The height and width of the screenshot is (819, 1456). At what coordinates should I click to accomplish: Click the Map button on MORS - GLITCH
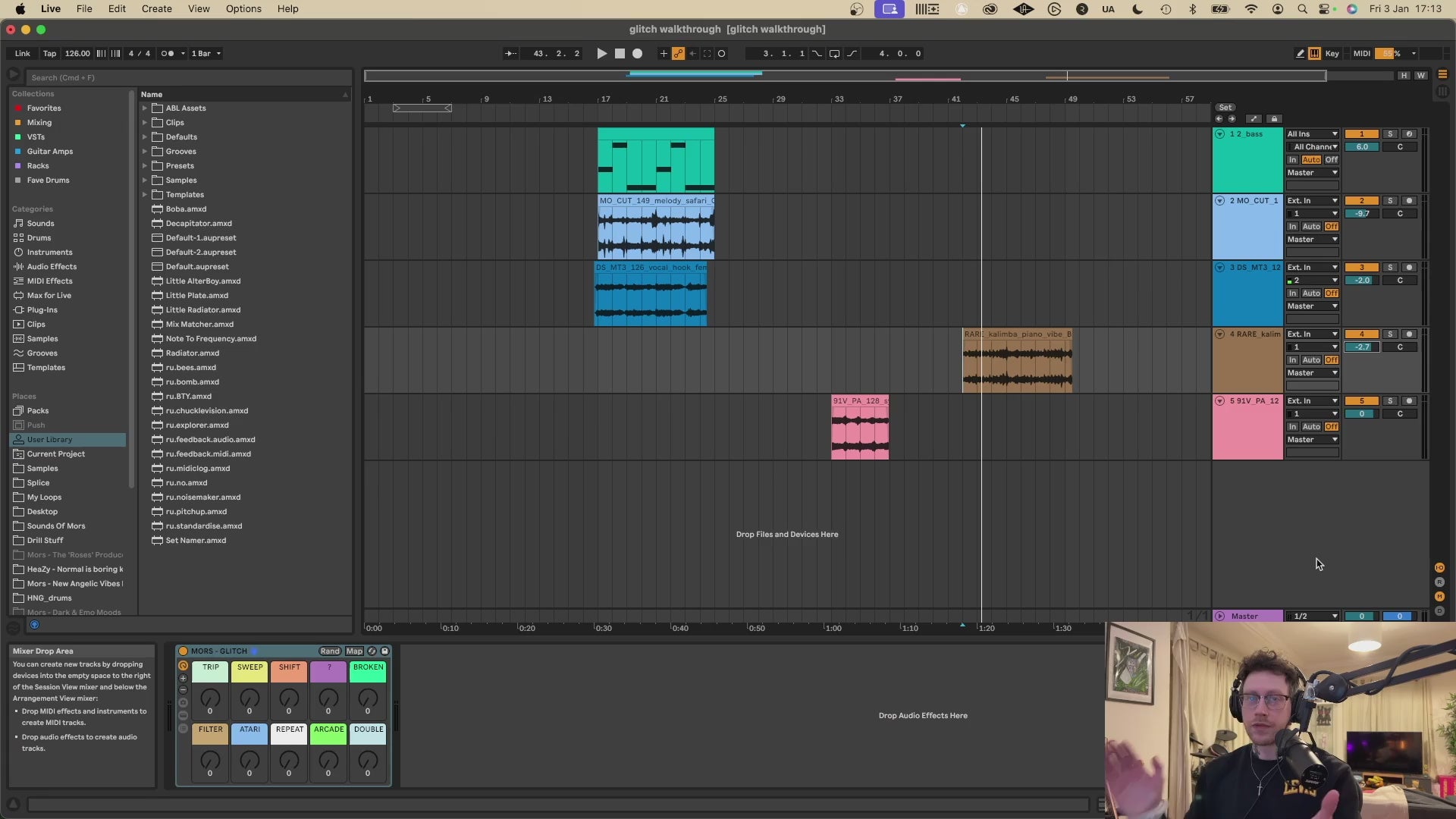(x=354, y=651)
